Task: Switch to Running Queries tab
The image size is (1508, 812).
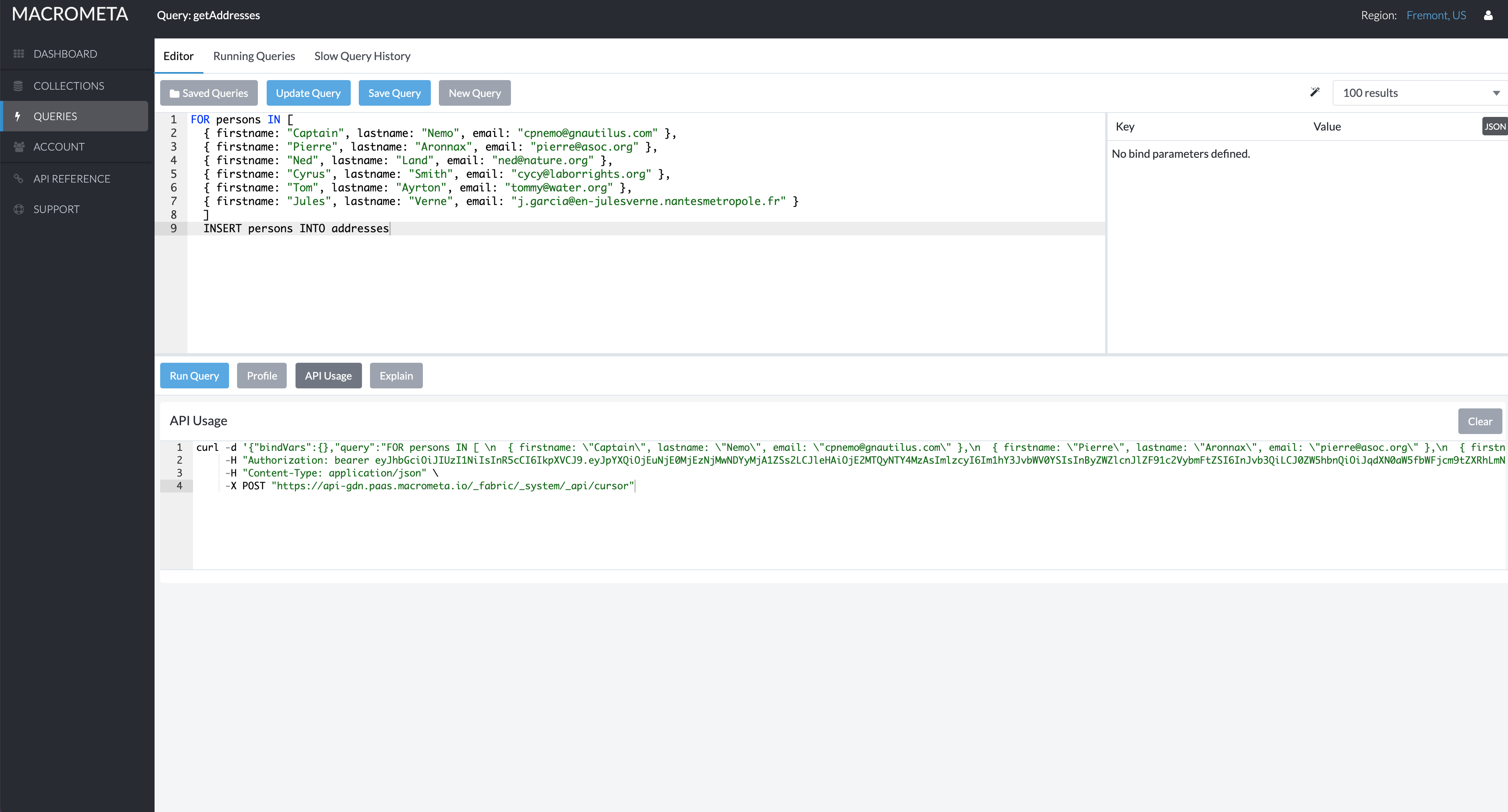Action: tap(253, 56)
